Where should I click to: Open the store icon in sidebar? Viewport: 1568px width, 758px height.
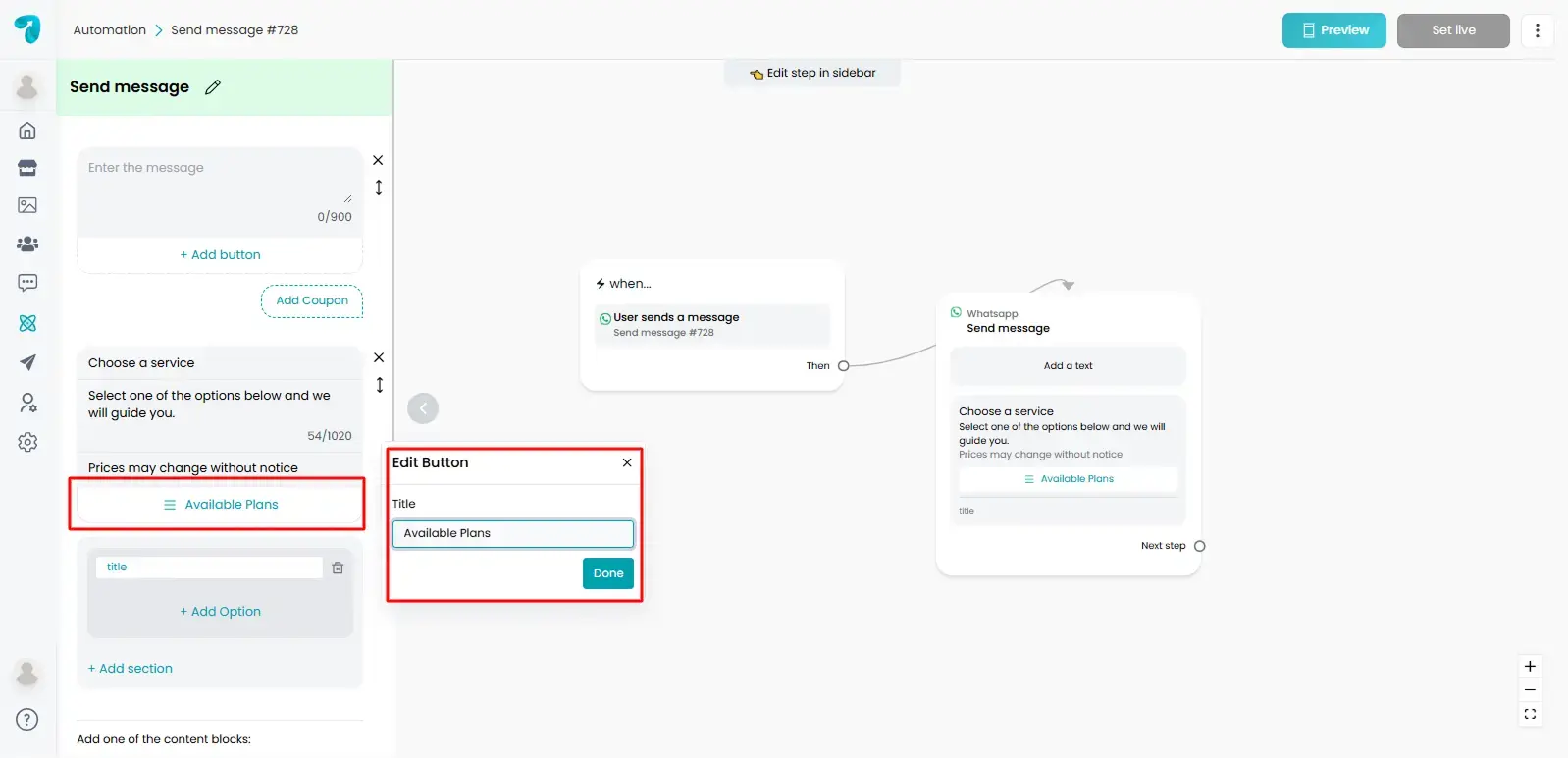(27, 168)
